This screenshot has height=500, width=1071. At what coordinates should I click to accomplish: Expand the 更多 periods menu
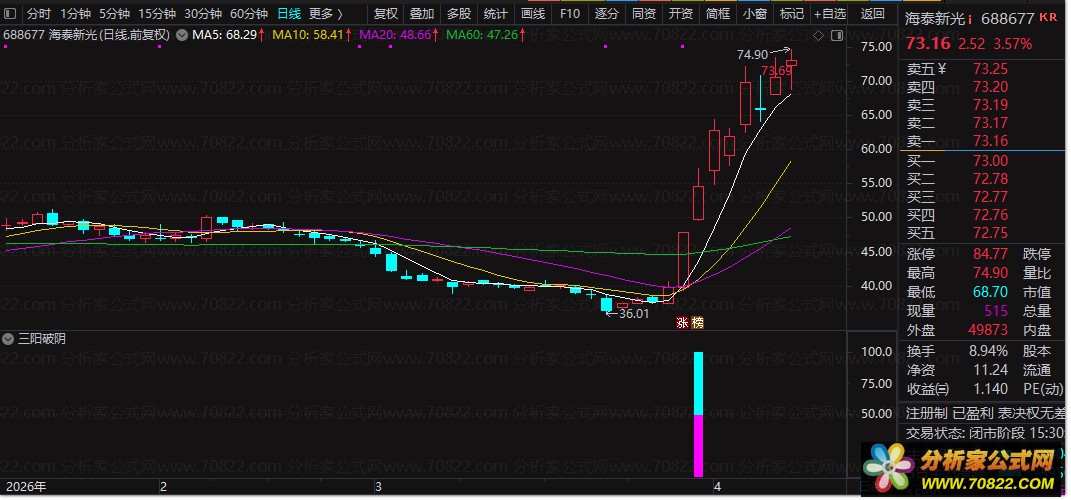point(326,14)
